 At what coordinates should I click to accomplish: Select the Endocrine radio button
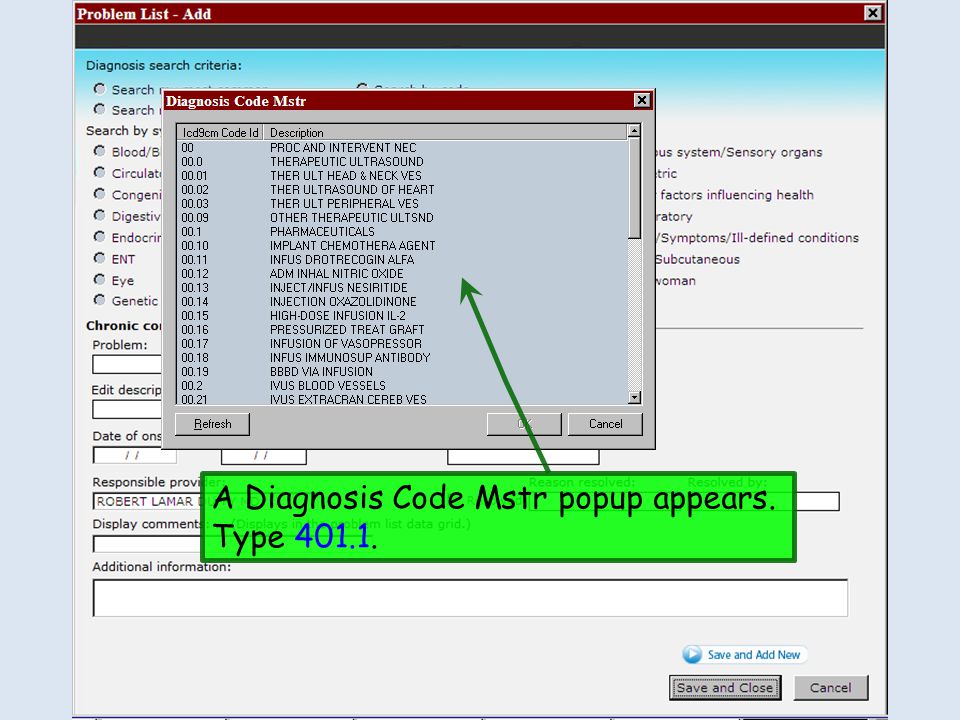(99, 237)
